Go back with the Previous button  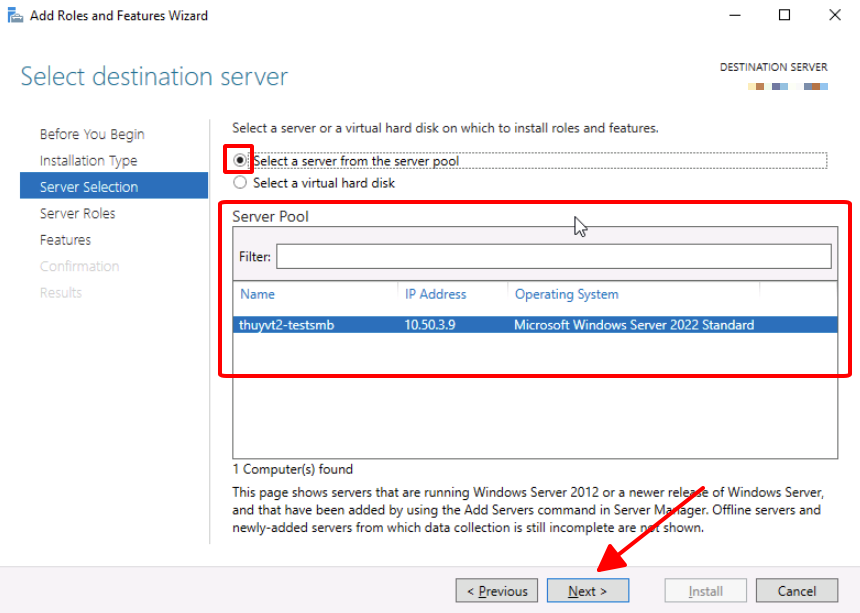pos(496,591)
